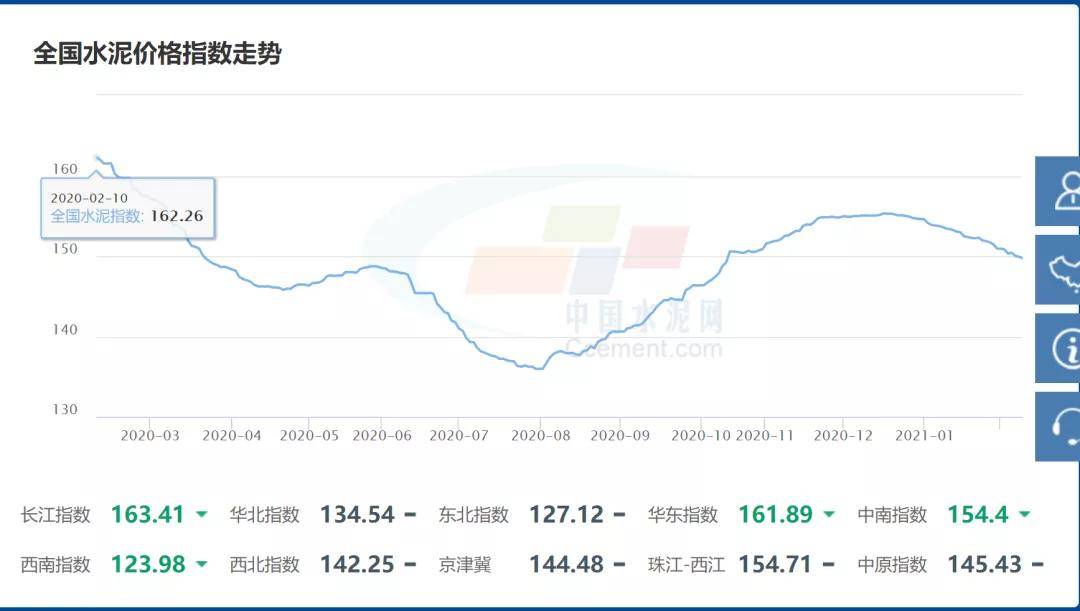Click the green down arrow beside 154.4
The image size is (1080, 611).
pyautogui.click(x=1025, y=515)
